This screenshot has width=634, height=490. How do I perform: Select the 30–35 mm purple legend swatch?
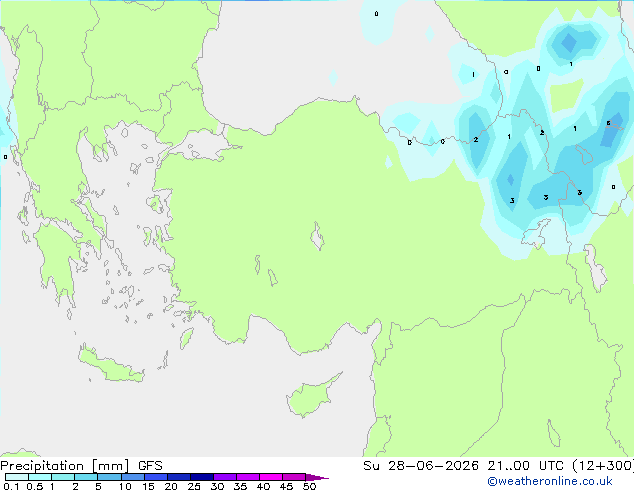225,477
